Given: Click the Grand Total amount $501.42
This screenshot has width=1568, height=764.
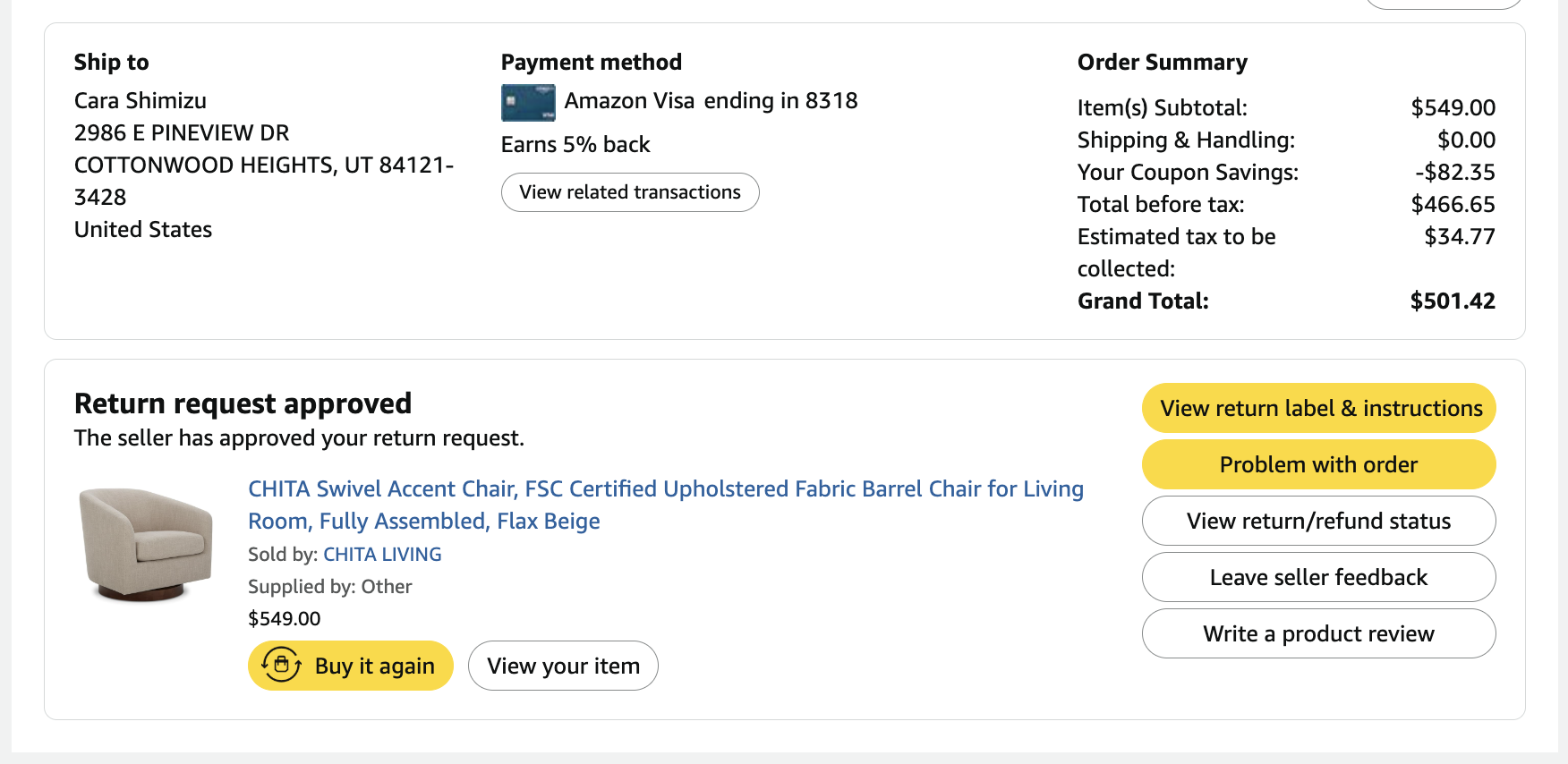Looking at the screenshot, I should [1452, 301].
